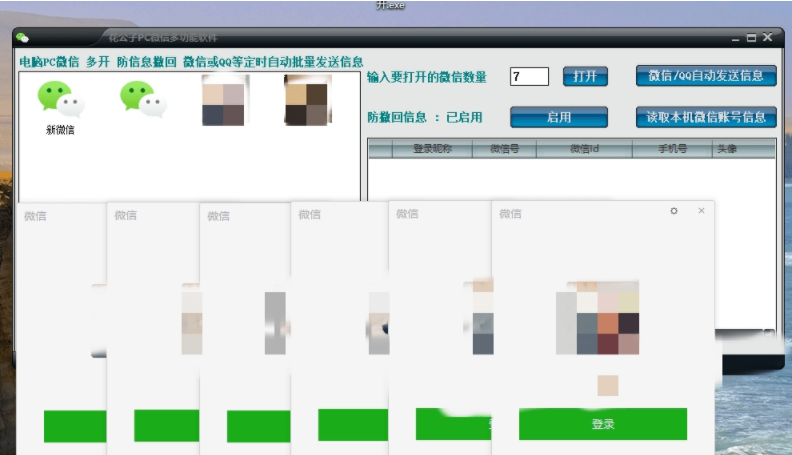Click the 输入要打开的微信数量 label
The height and width of the screenshot is (455, 792).
tap(427, 77)
